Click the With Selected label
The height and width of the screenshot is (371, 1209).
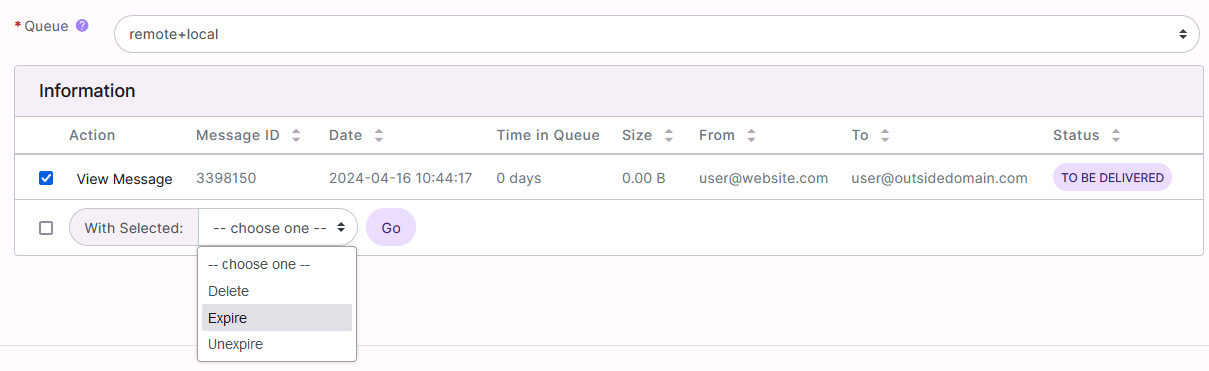pyautogui.click(x=134, y=228)
